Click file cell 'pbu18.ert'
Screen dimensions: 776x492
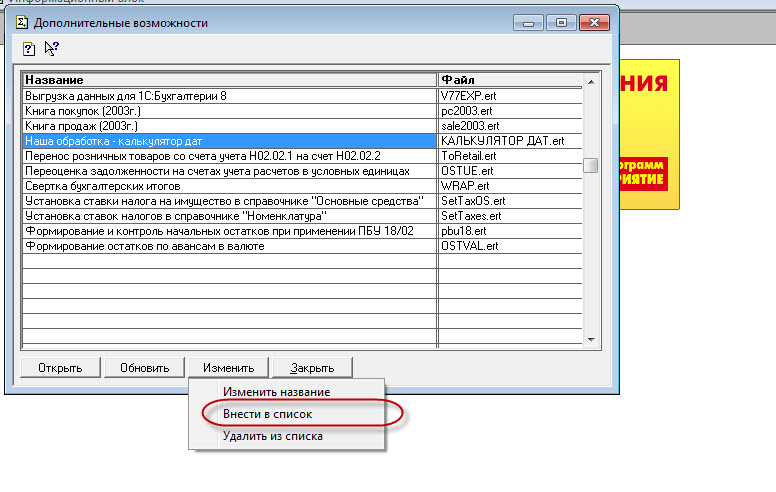(510, 231)
